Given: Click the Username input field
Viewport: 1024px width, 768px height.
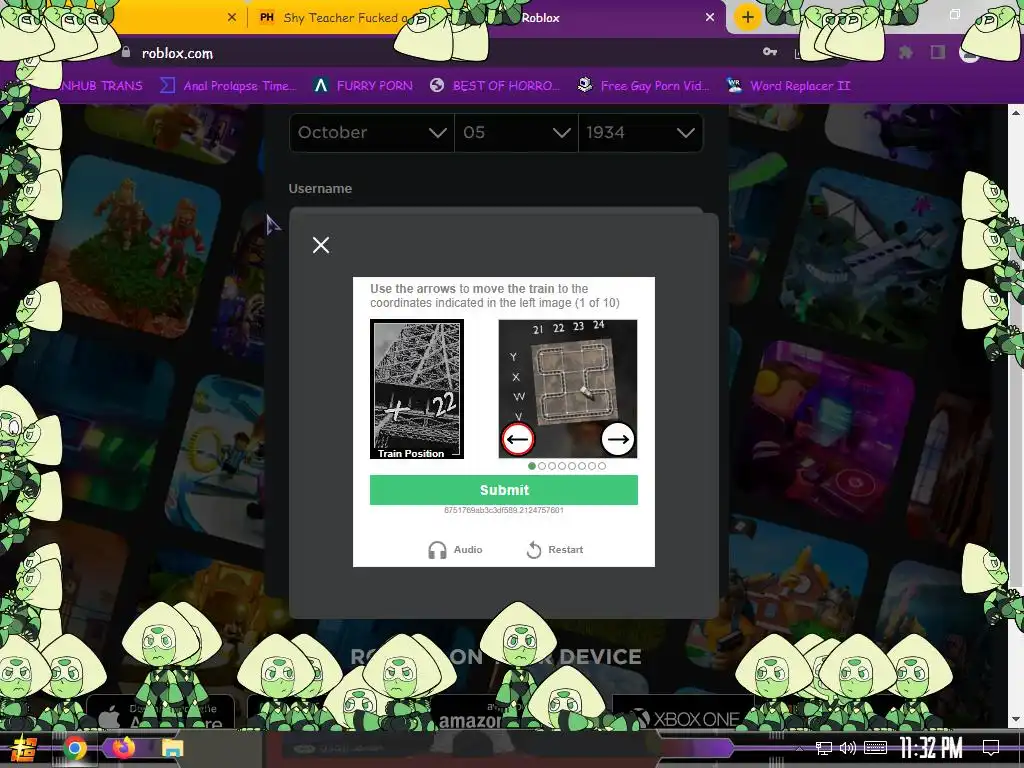Looking at the screenshot, I should coord(496,212).
